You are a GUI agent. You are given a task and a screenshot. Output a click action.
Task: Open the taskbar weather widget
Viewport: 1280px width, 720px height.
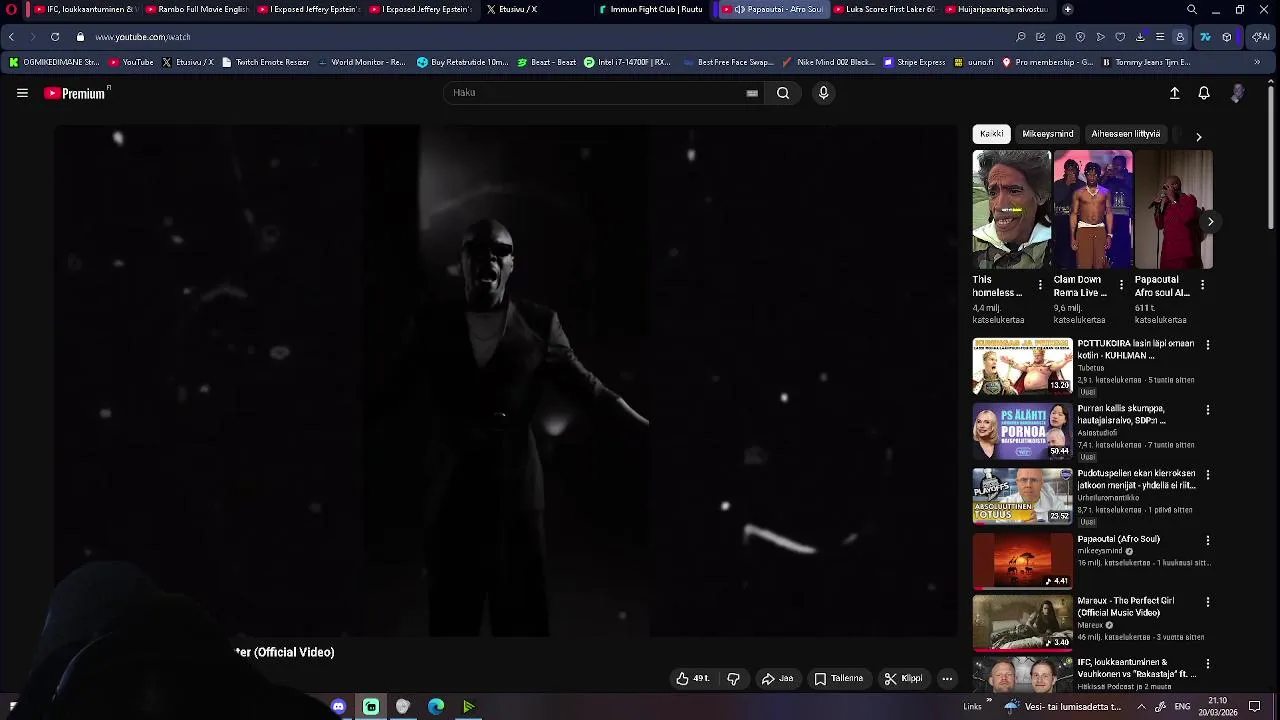pos(1063,707)
